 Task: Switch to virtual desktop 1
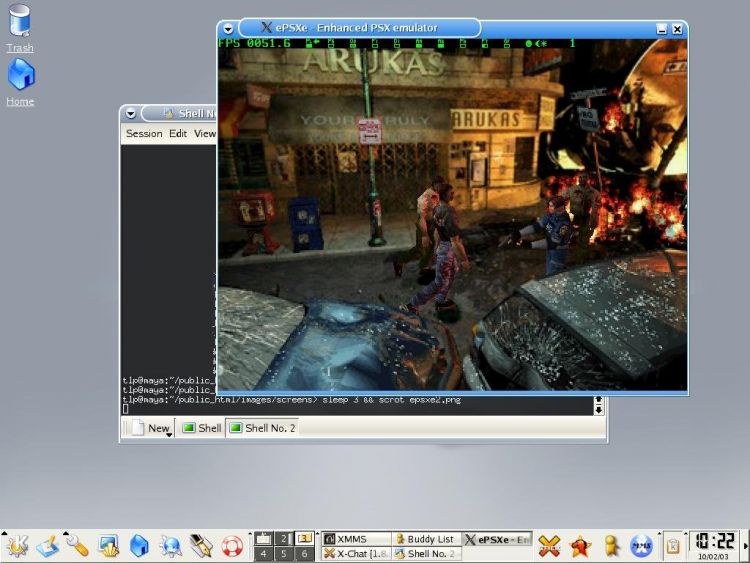coord(263,539)
